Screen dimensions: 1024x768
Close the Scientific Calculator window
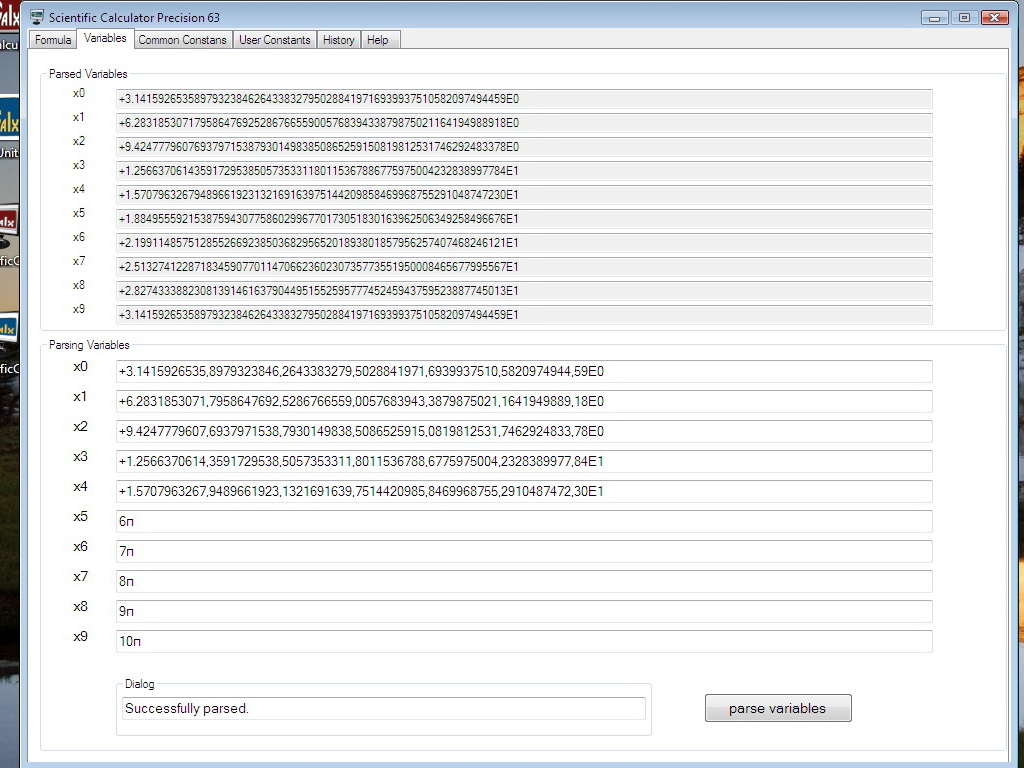click(995, 18)
